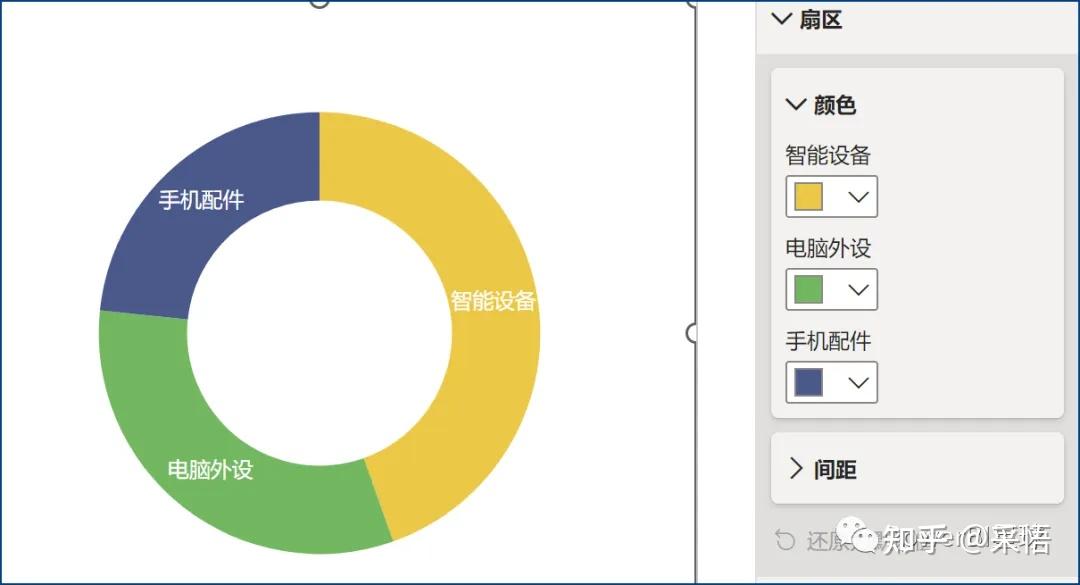Click the blue 手机配件 color swatch
Image resolution: width=1080 pixels, height=585 pixels.
pos(809,382)
